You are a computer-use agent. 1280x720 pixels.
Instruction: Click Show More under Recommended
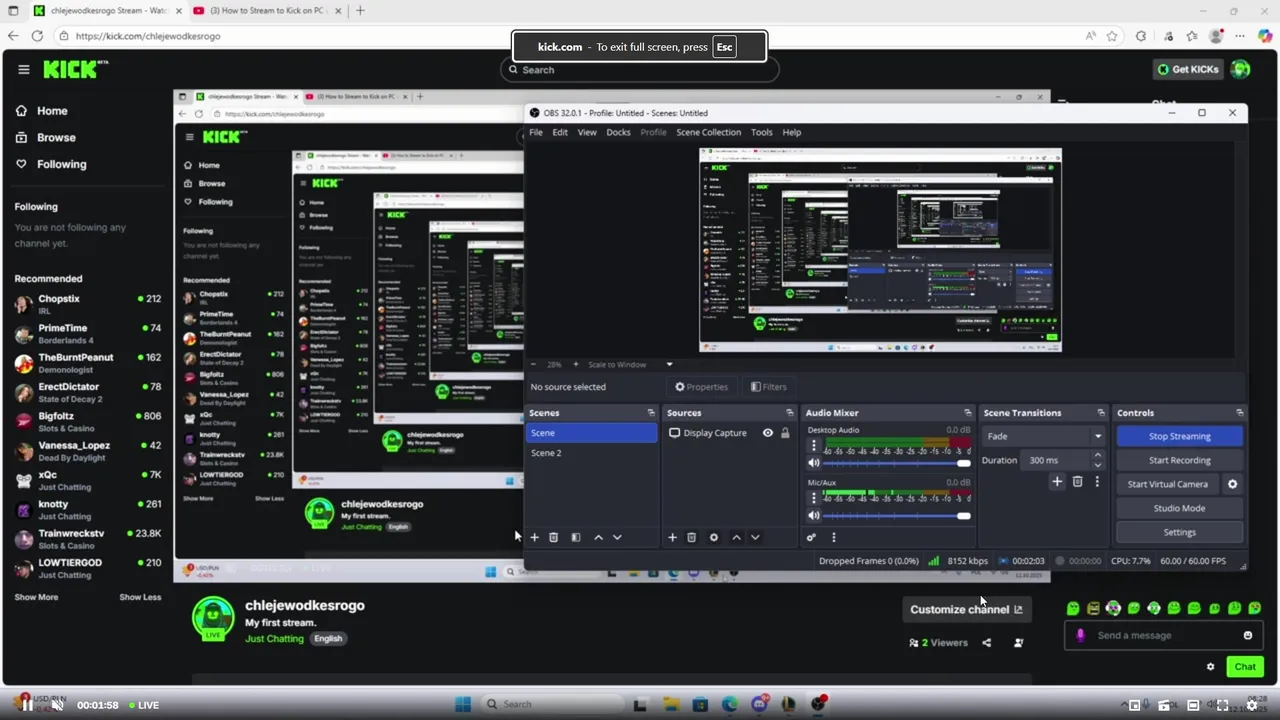tap(36, 597)
